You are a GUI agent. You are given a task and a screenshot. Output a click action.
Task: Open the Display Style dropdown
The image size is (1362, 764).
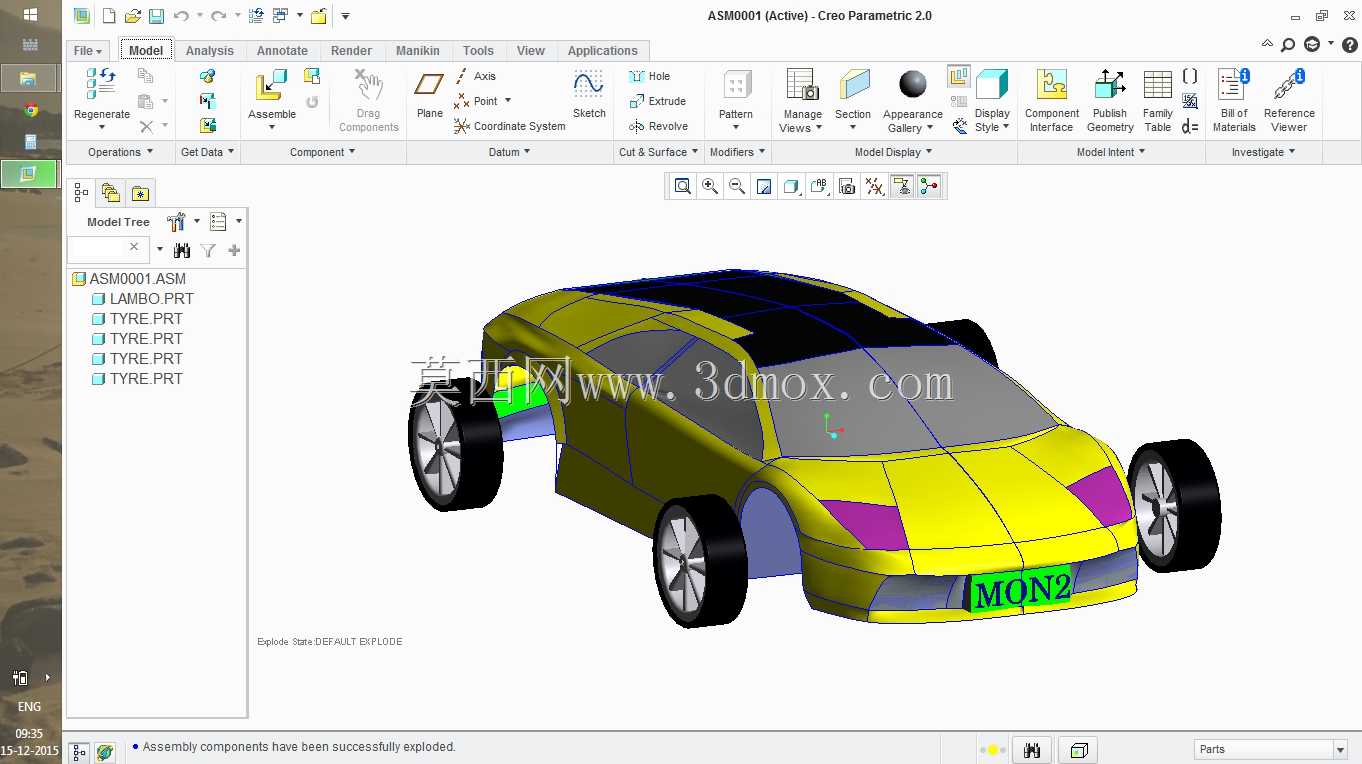point(992,121)
